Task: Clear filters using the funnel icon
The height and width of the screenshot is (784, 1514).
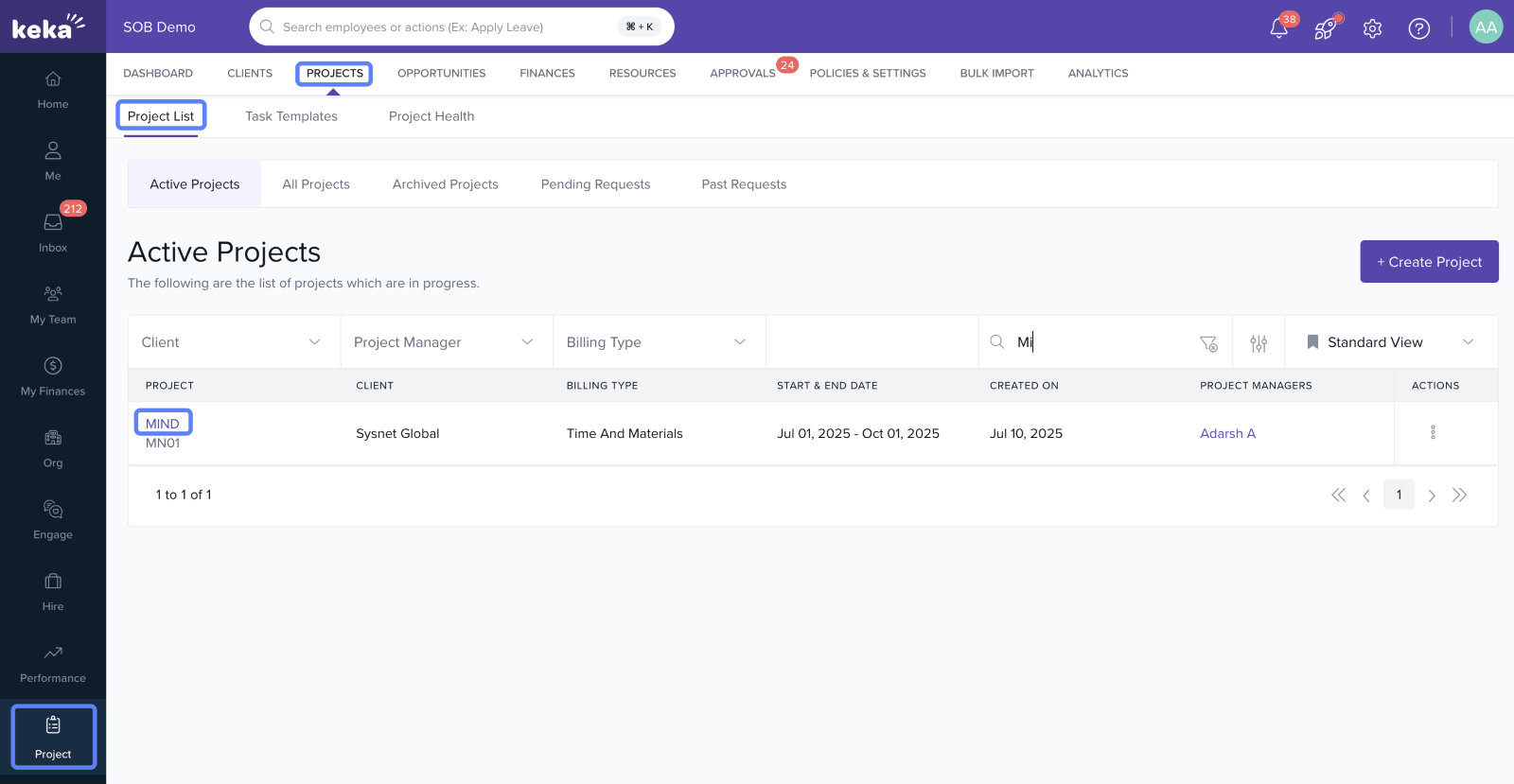Action: (x=1208, y=343)
